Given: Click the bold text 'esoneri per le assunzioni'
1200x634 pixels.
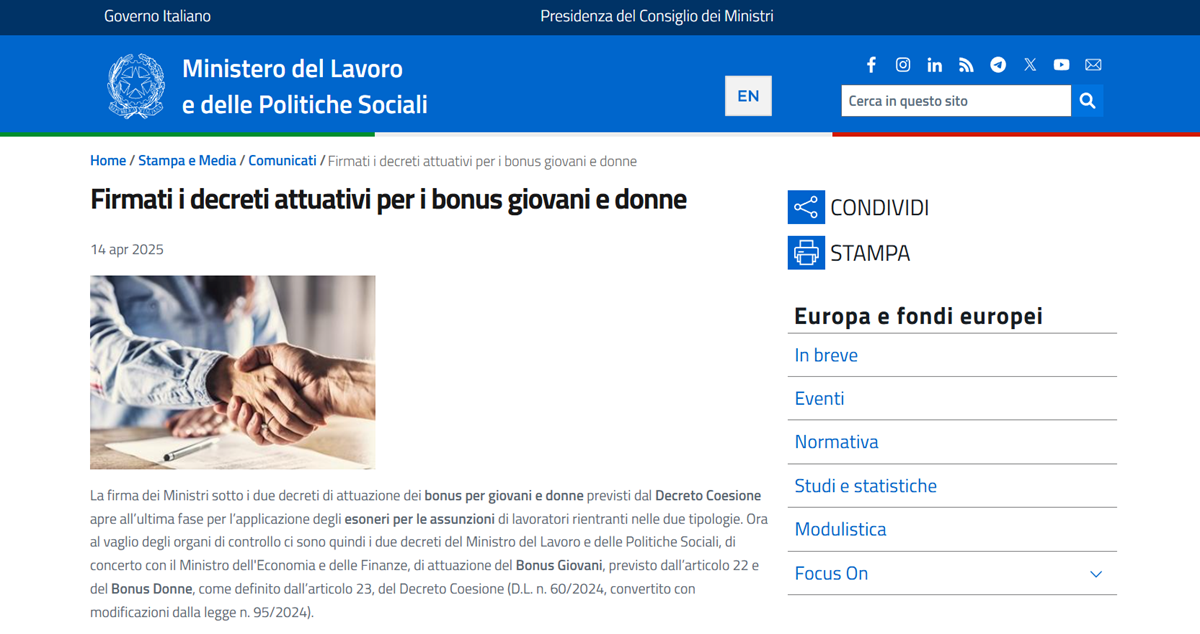Looking at the screenshot, I should pos(420,519).
